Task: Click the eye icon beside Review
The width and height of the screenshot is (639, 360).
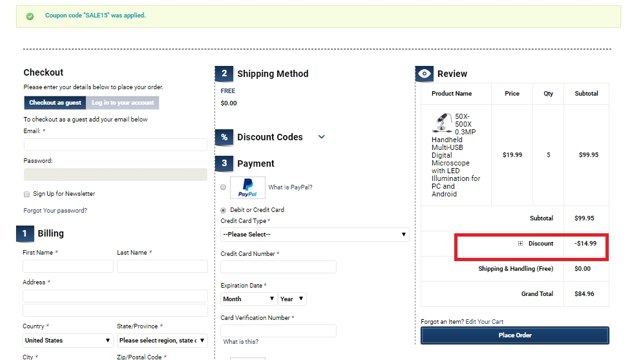Action: click(424, 74)
